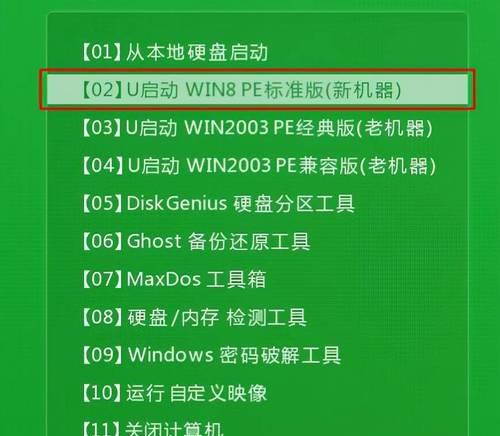
Task: Choose U启动 WIN8 PE标准版(新机器) entry
Action: 257,89
